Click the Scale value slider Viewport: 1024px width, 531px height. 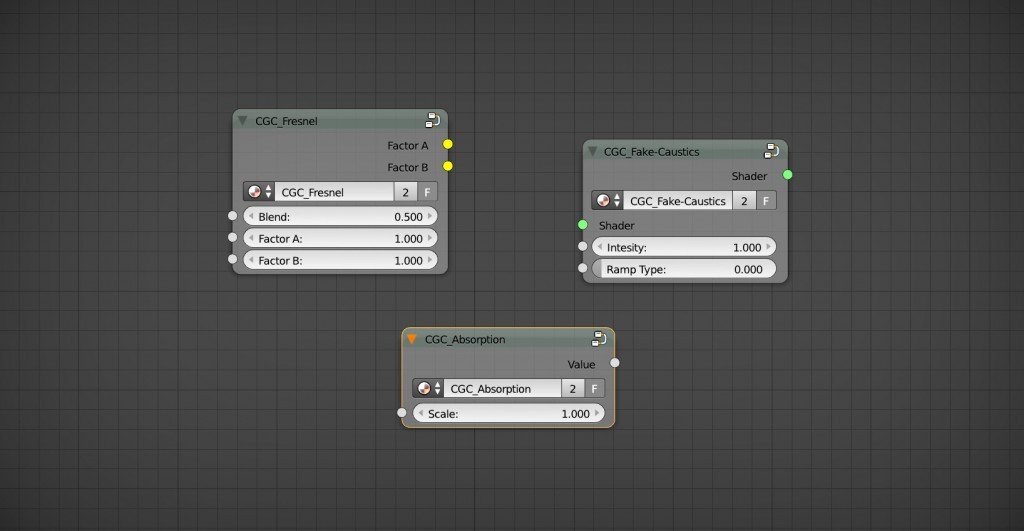(x=509, y=413)
